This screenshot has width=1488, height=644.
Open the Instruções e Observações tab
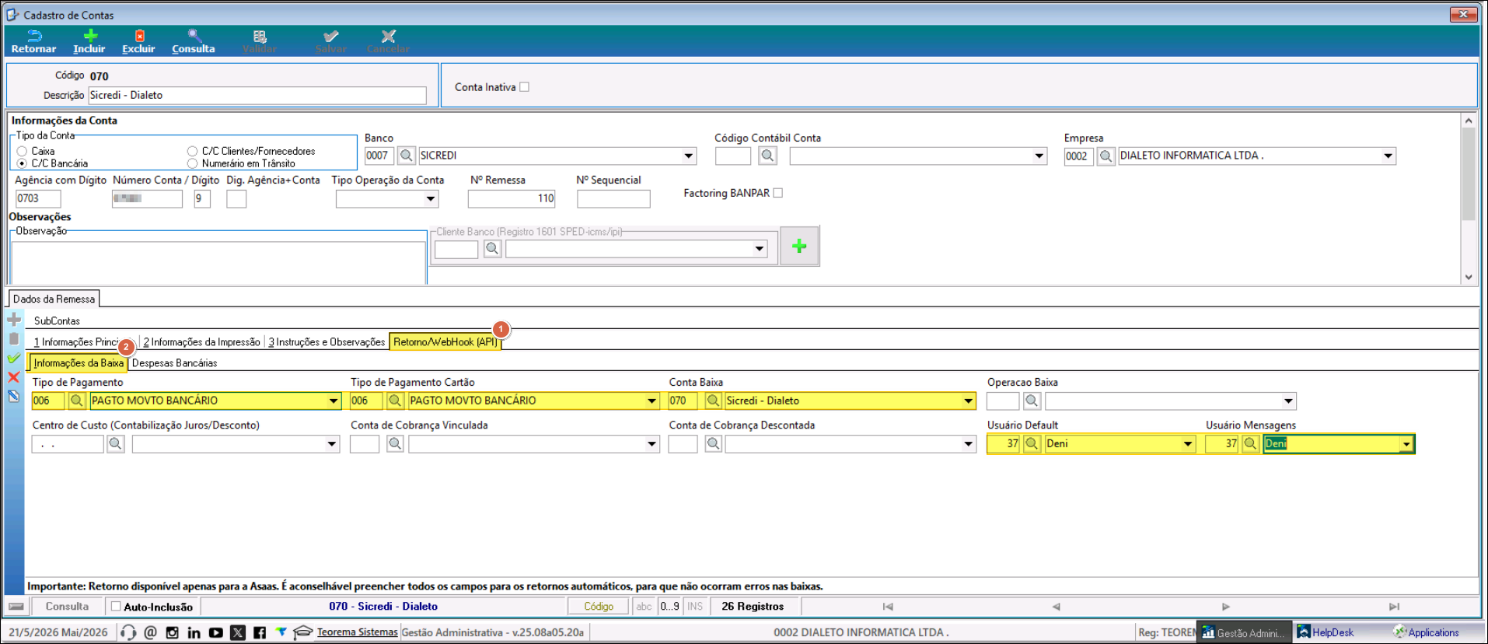click(326, 342)
